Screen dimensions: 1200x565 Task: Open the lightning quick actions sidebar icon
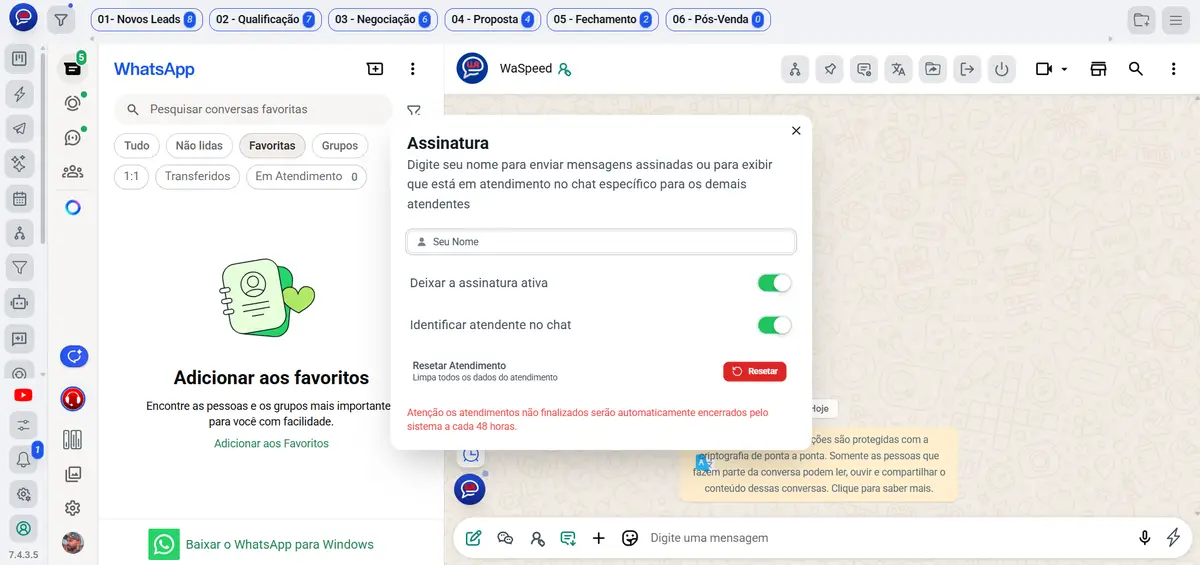(19, 94)
